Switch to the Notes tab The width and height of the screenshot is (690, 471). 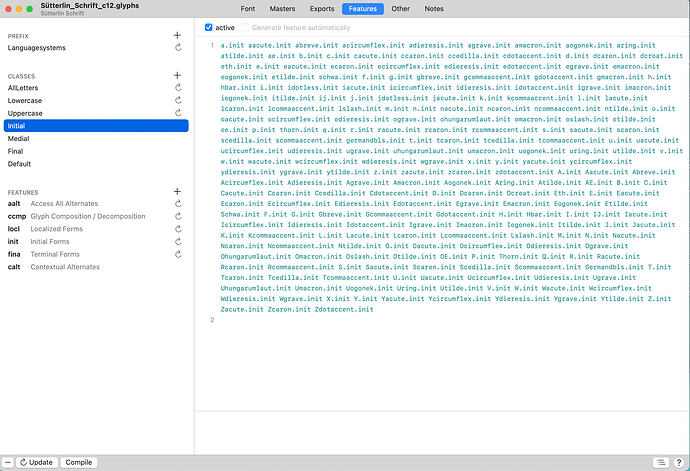[434, 9]
